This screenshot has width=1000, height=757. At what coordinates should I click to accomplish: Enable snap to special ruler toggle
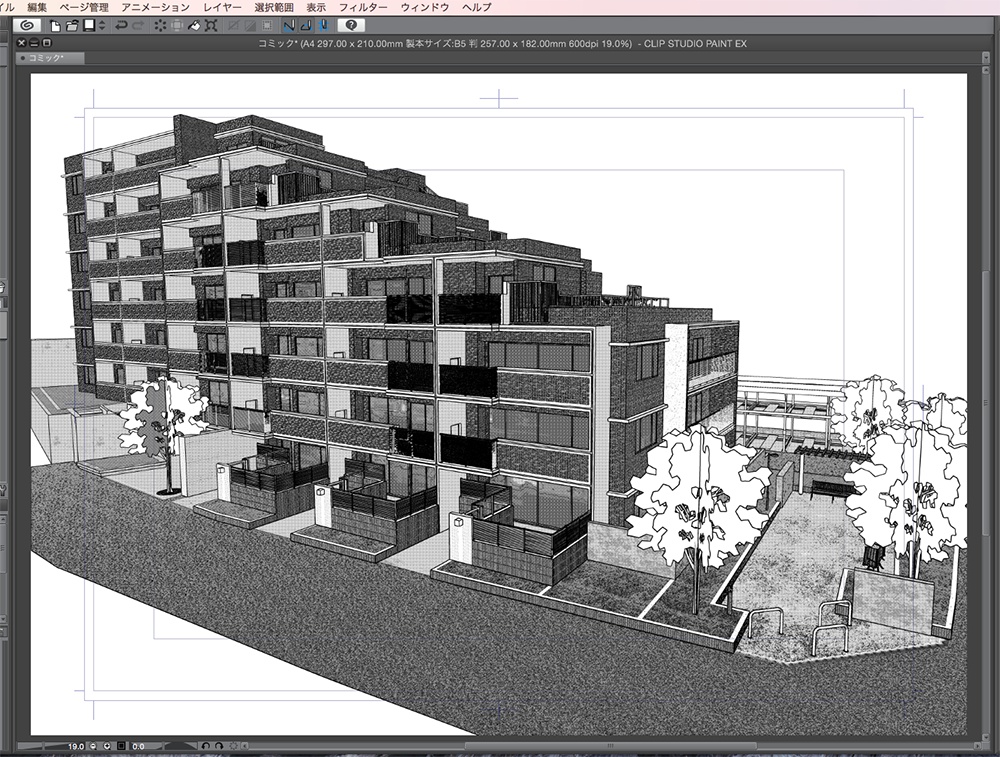click(x=305, y=26)
